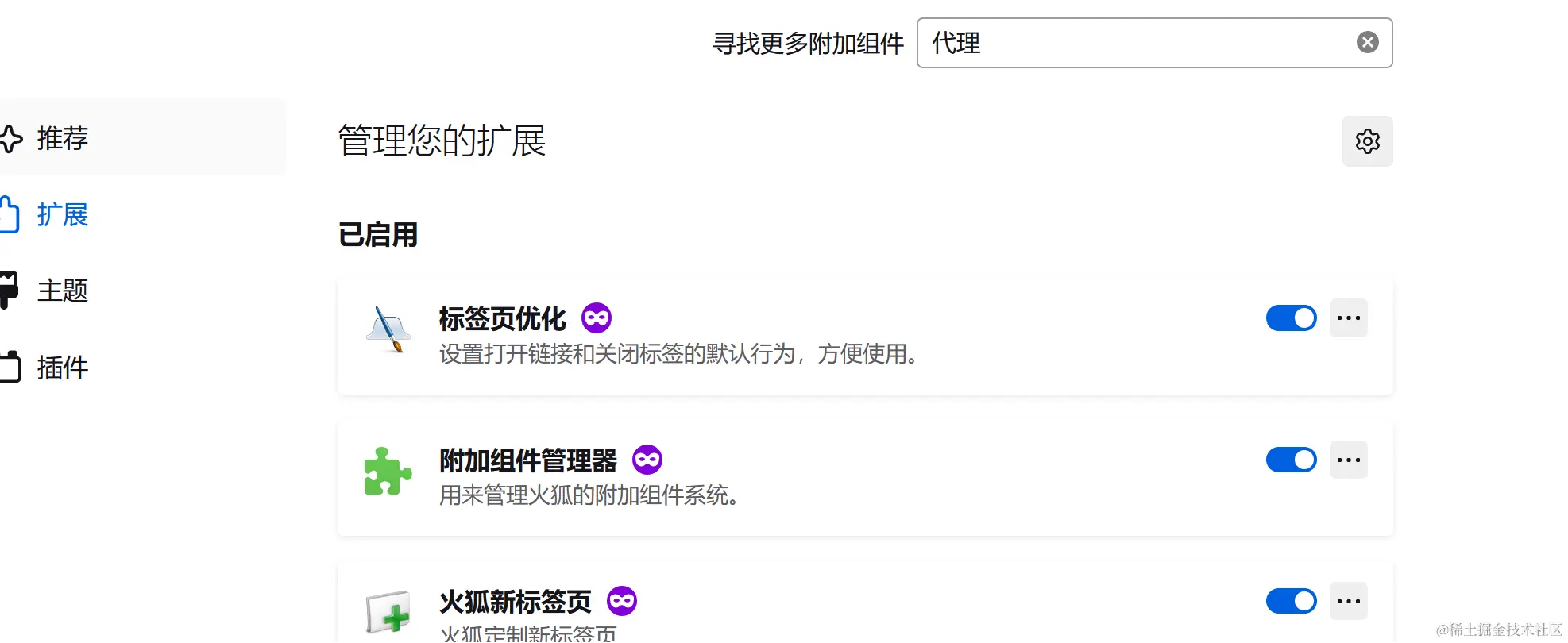The image size is (1568, 643).
Task: Open the 附加组件管理器 extension details title
Action: click(x=528, y=460)
